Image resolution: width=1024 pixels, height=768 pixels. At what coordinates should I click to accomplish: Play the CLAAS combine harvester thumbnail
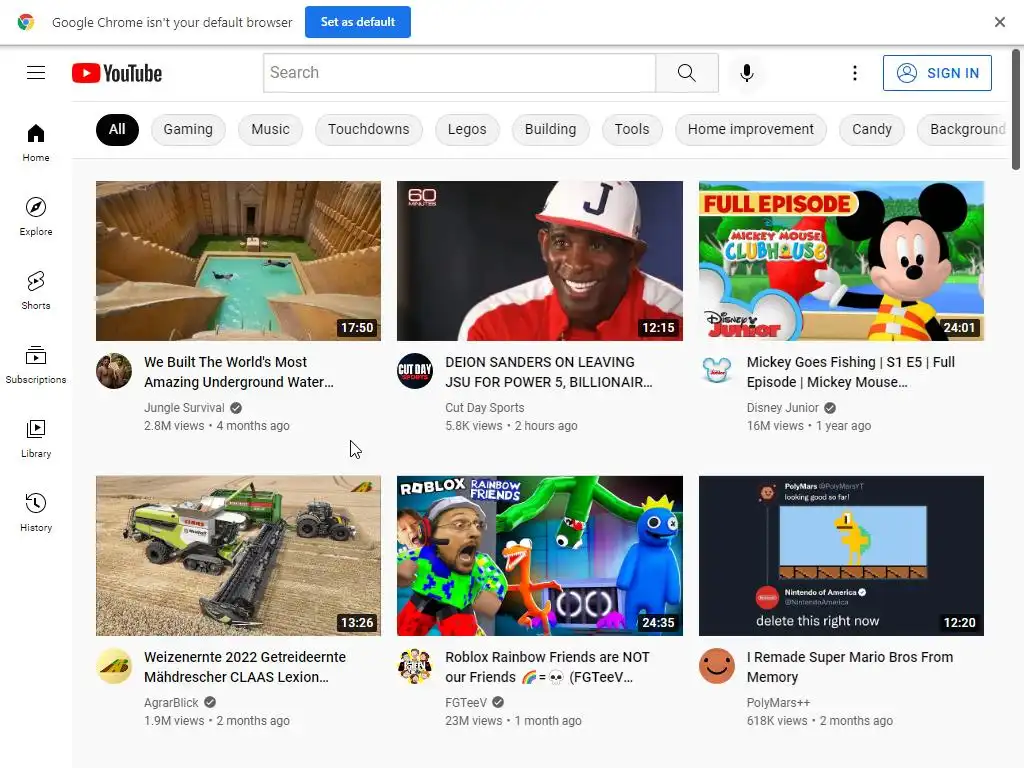click(238, 556)
